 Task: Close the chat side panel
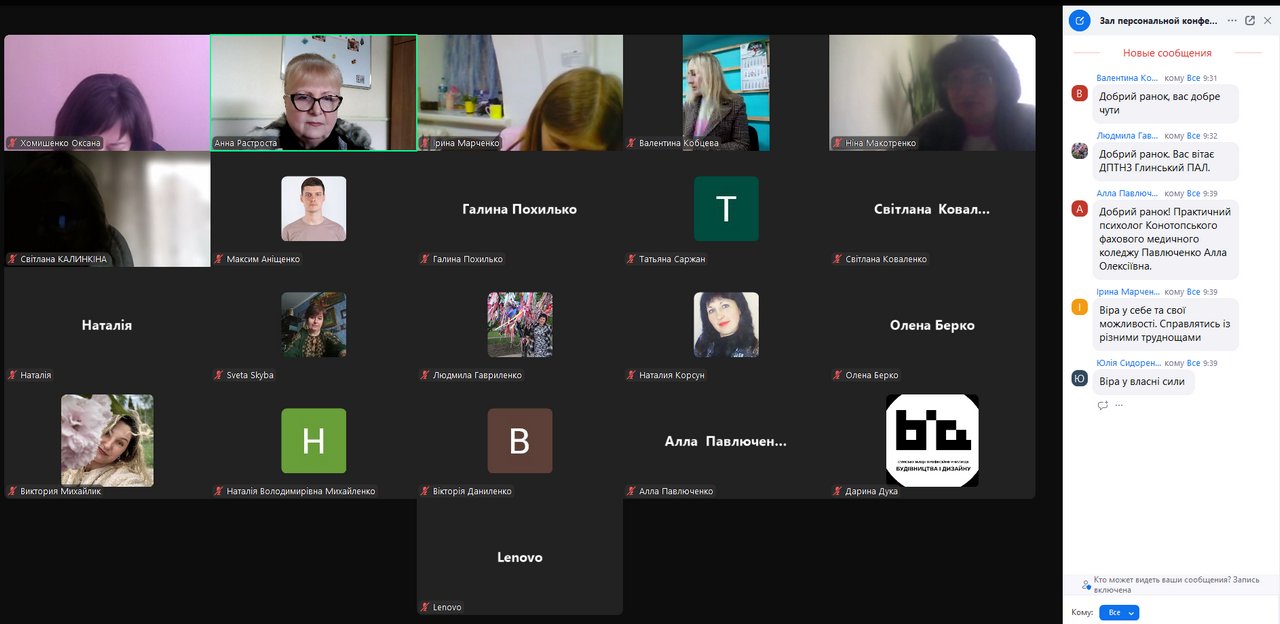[1267, 20]
